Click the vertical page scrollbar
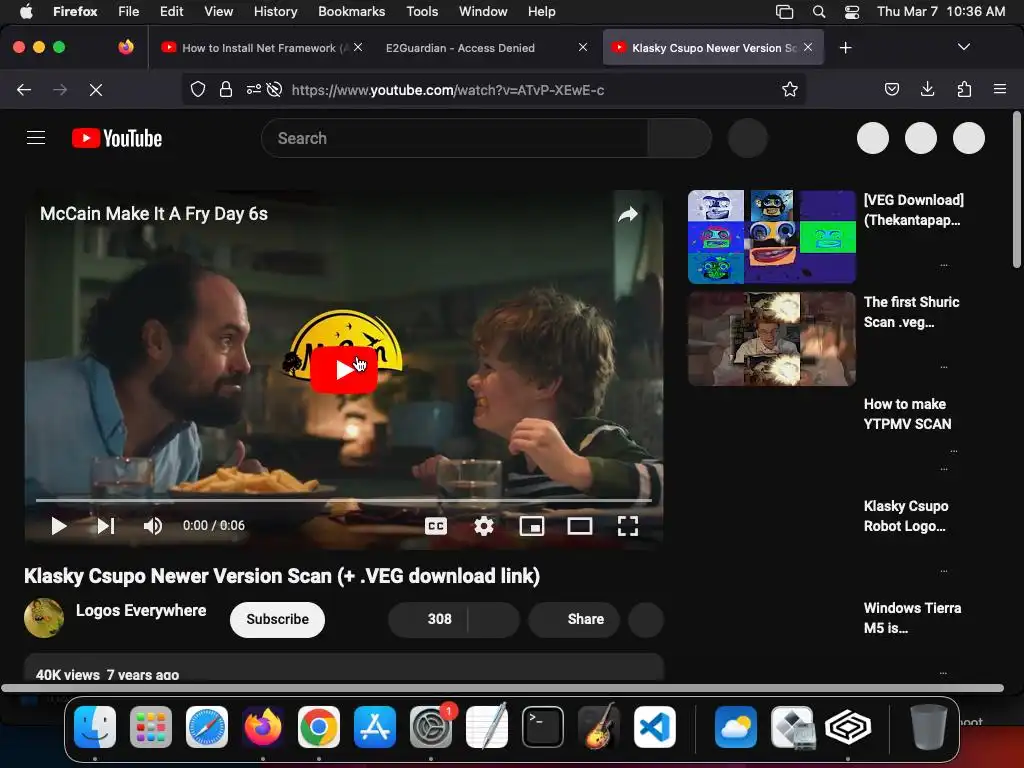 (x=1017, y=189)
